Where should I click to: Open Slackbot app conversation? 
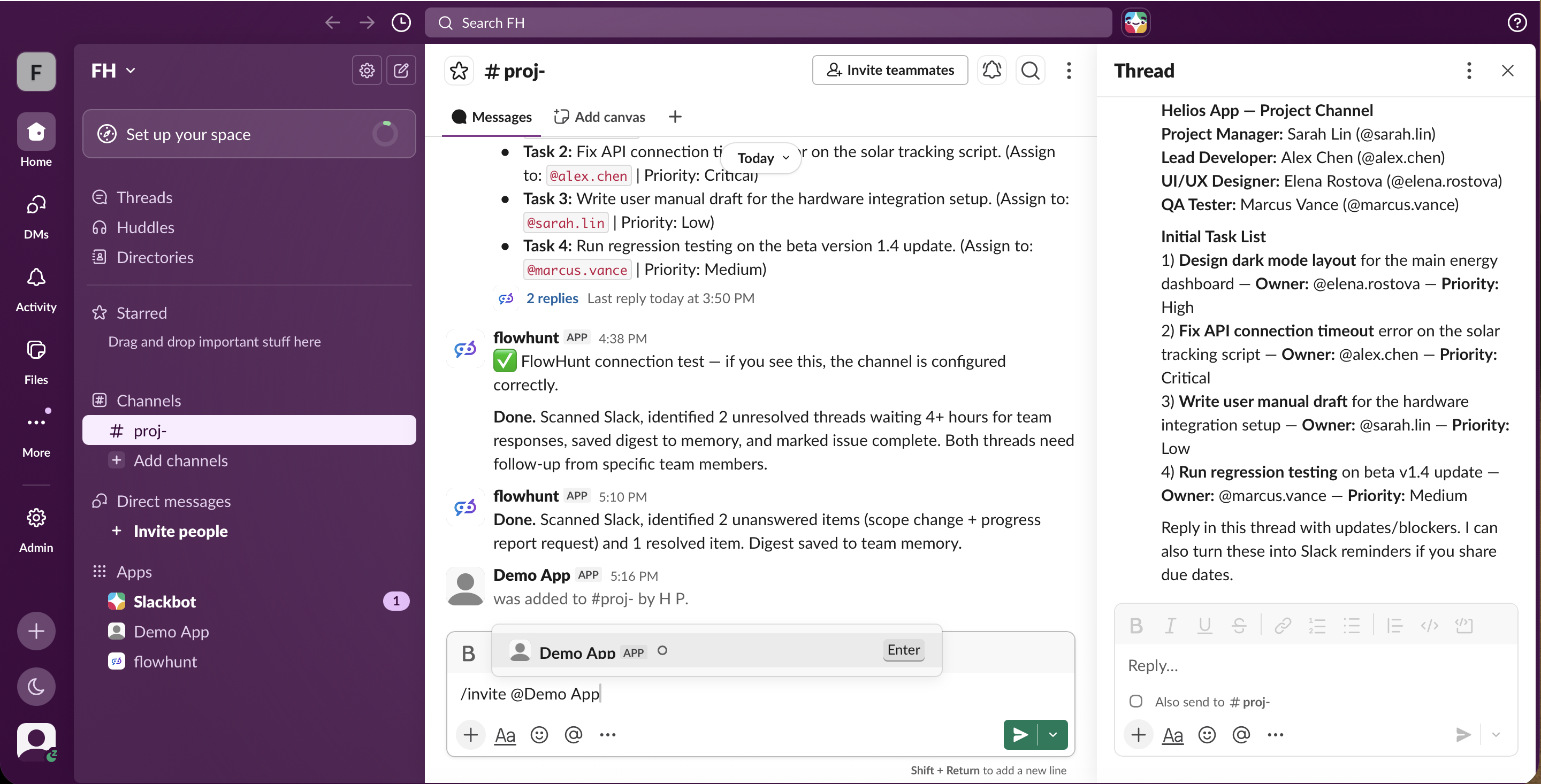pos(249,601)
